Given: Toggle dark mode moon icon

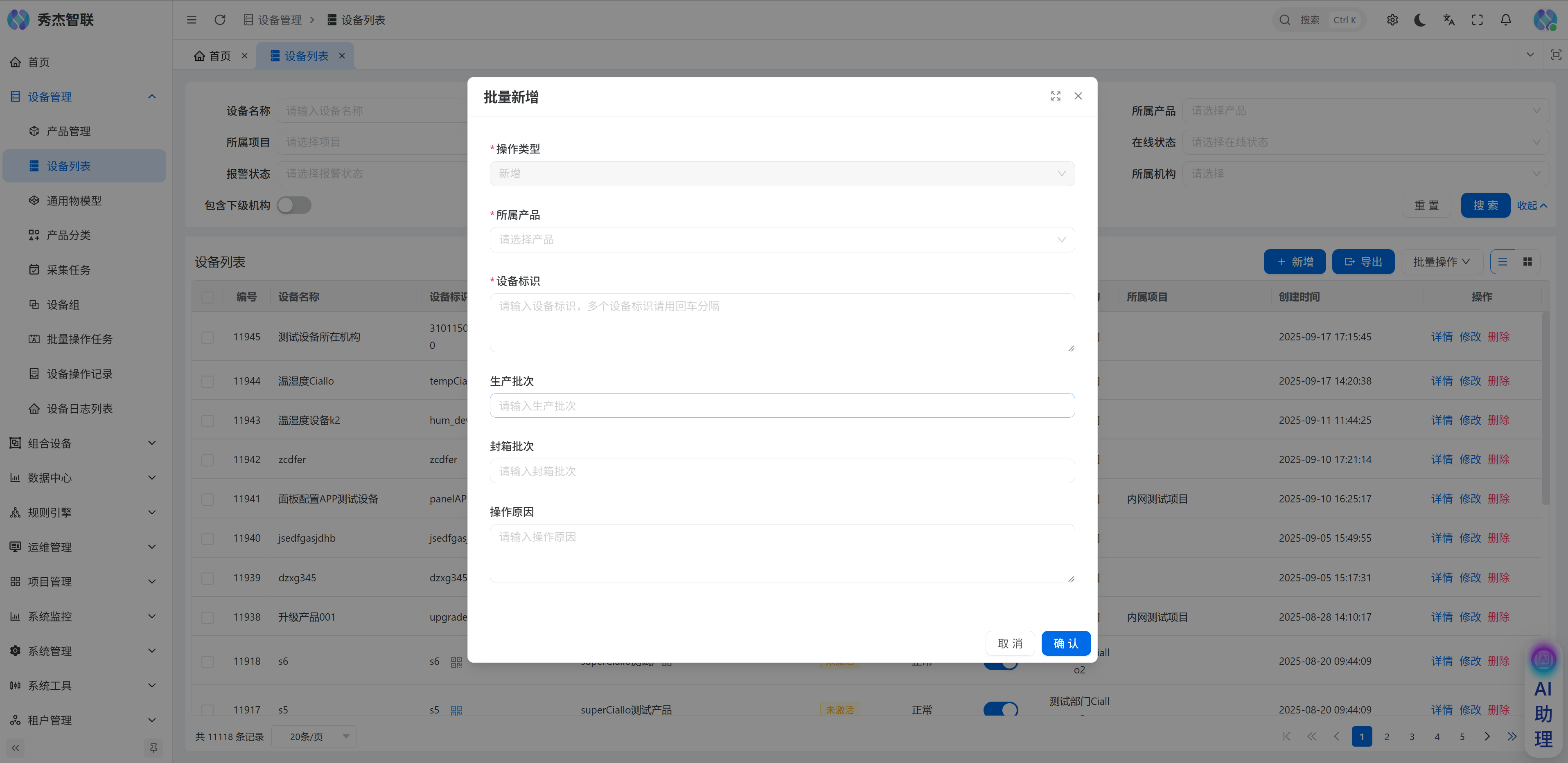Looking at the screenshot, I should (x=1420, y=20).
